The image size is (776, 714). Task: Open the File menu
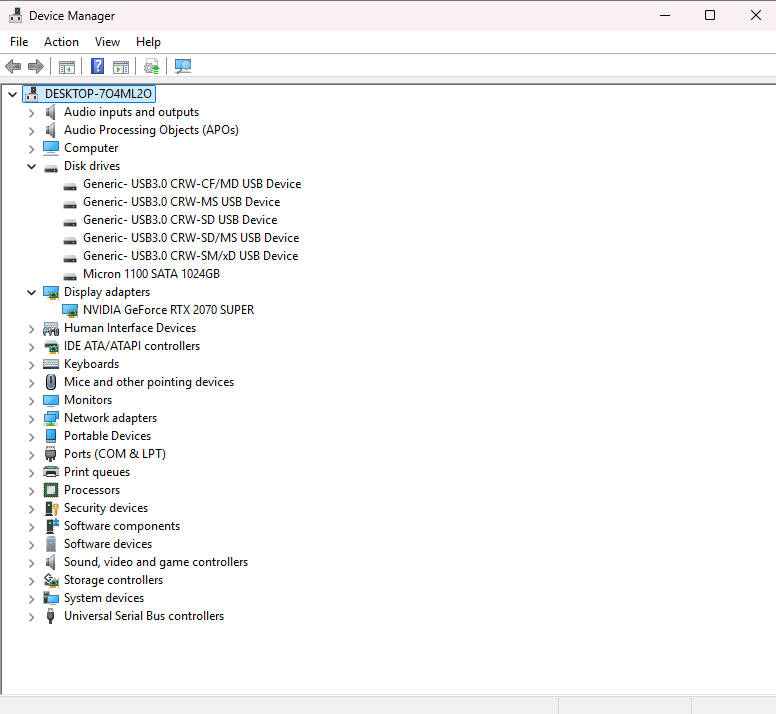click(19, 42)
